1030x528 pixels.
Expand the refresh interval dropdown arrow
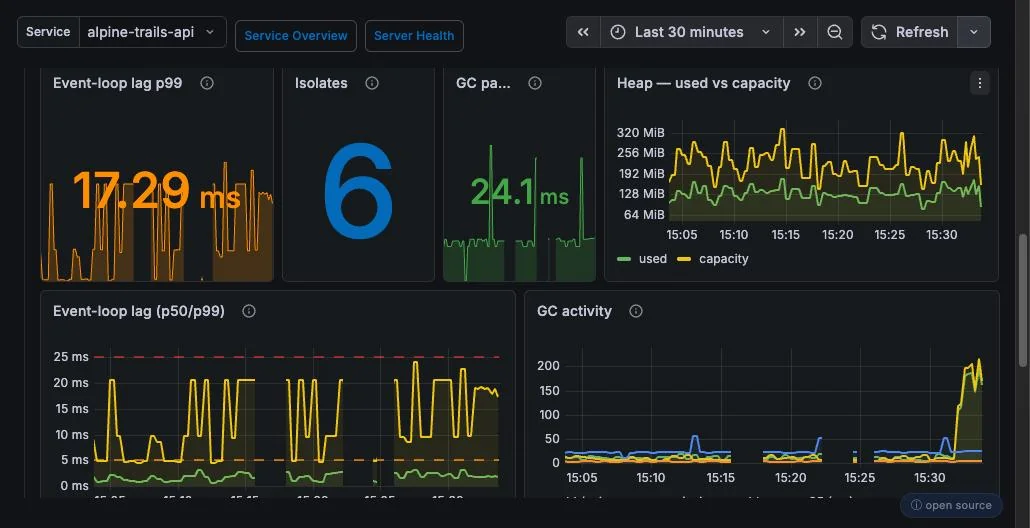click(974, 32)
